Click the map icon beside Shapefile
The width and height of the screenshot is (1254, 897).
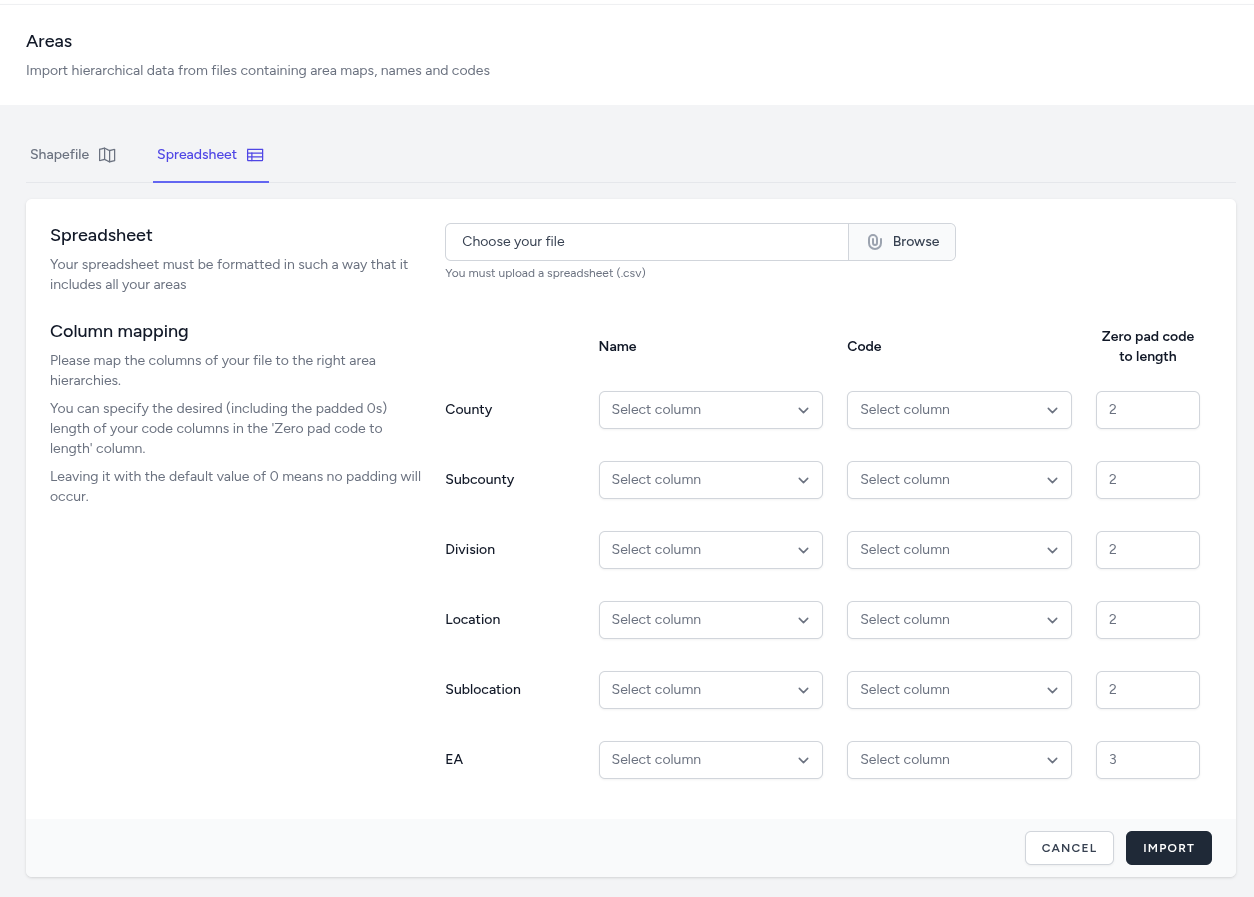[107, 155]
